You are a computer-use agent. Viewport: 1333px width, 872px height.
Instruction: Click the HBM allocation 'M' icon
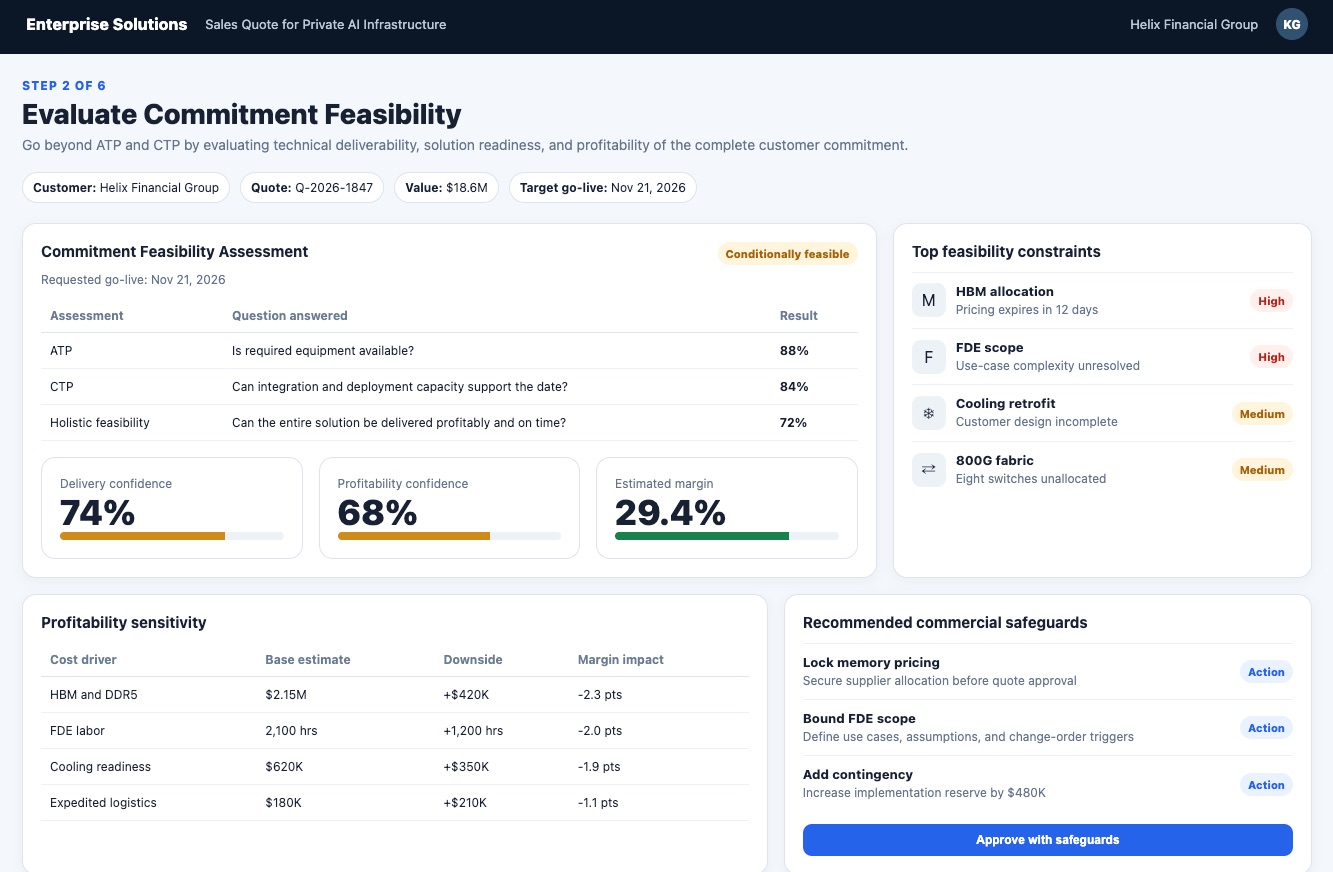(x=928, y=301)
